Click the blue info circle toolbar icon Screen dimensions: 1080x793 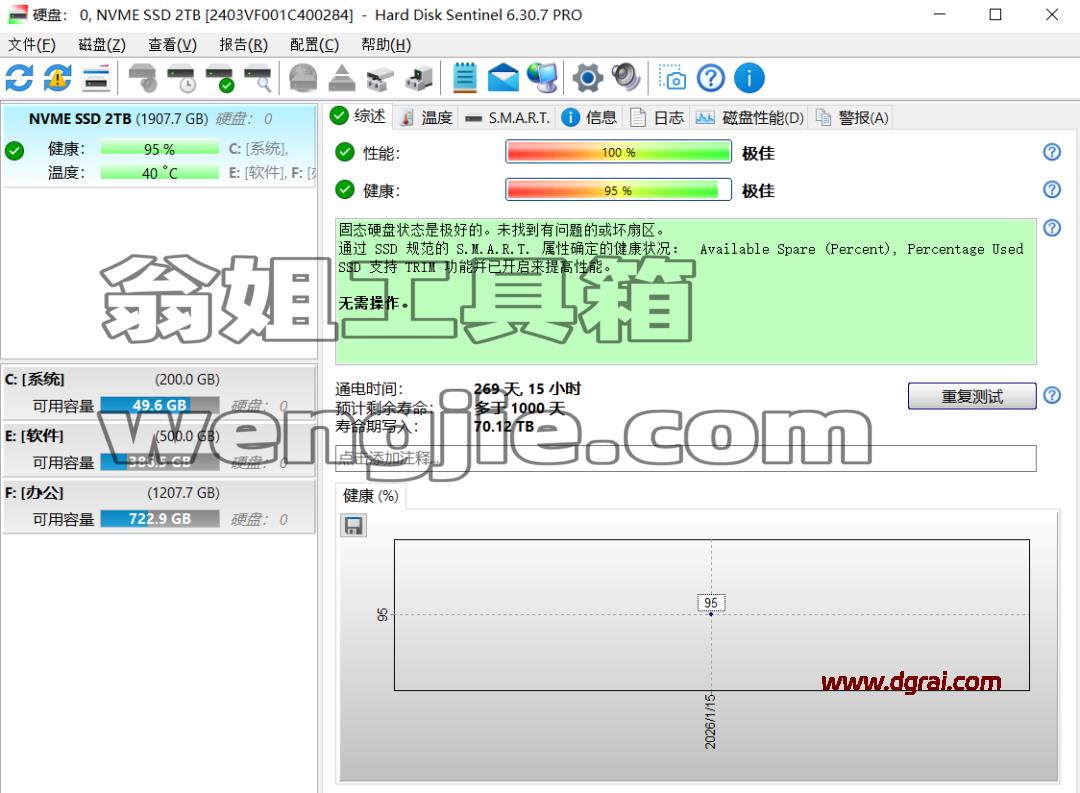click(x=749, y=78)
